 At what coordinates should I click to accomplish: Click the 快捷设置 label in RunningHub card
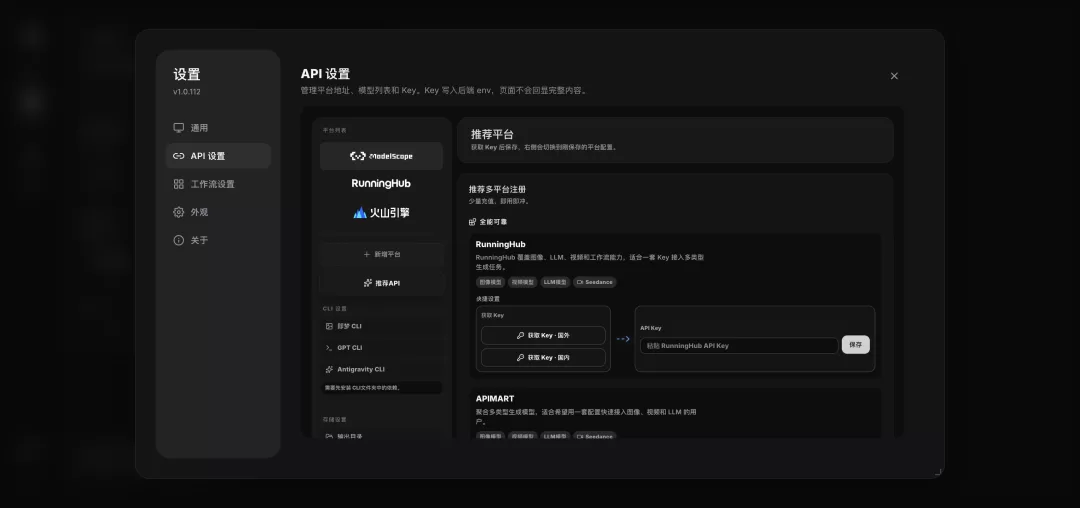pyautogui.click(x=488, y=299)
